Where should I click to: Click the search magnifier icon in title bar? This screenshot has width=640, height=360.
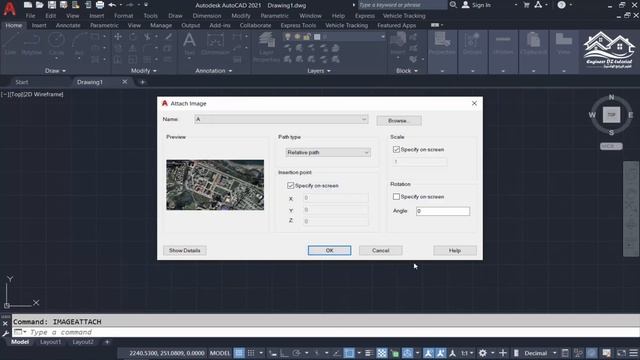coord(453,5)
